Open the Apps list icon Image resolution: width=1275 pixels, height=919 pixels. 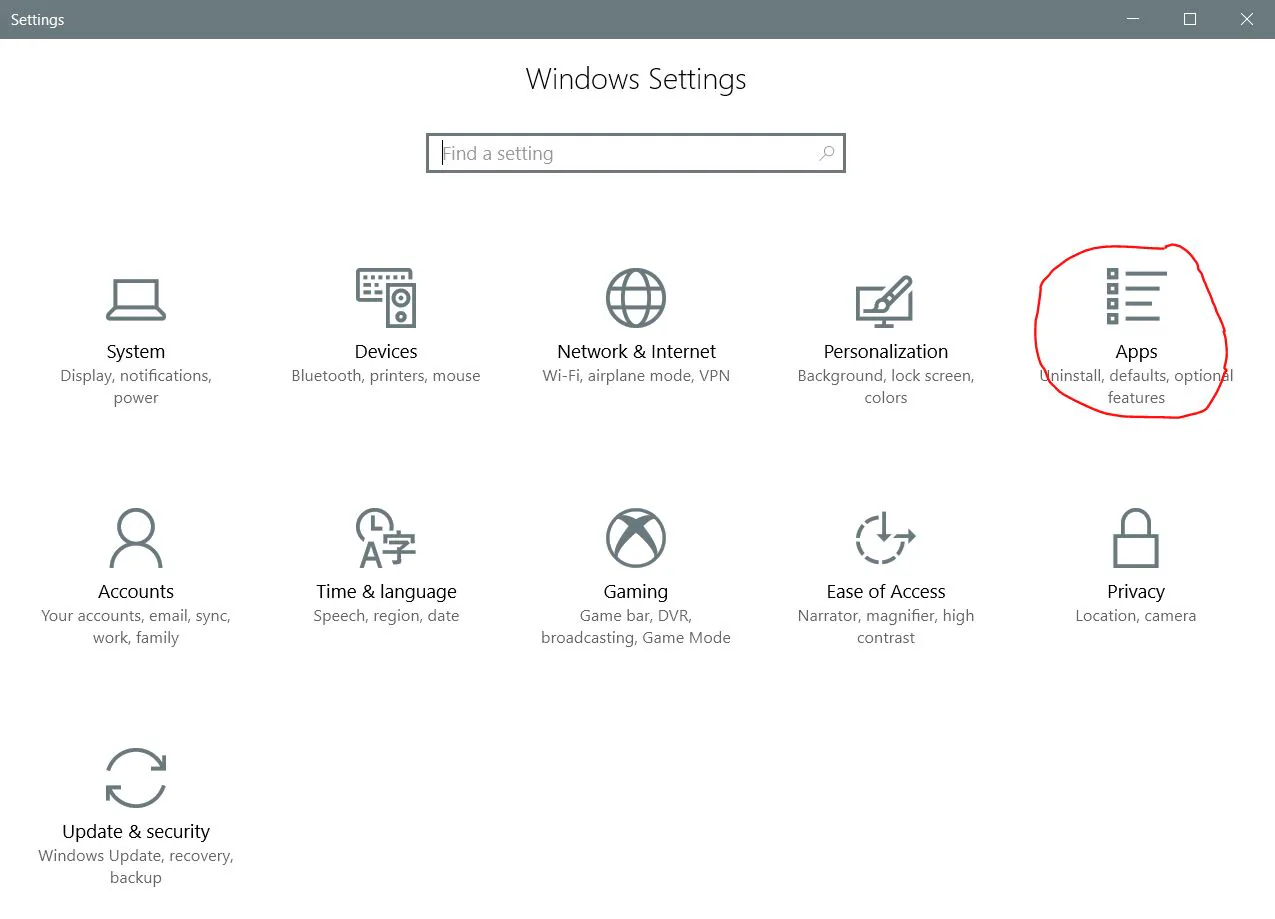1136,297
